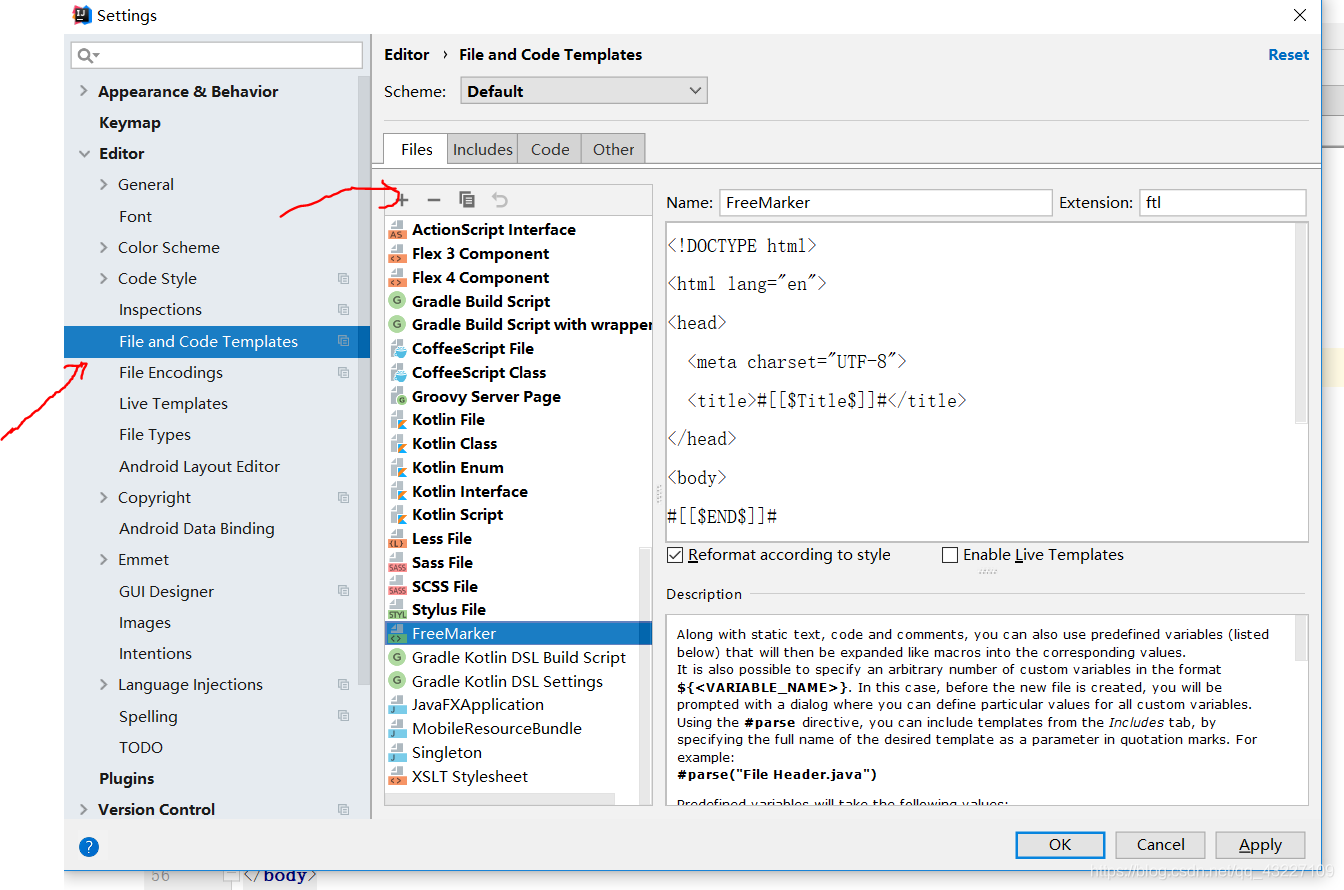Select Gradle Kotlin DSL Settings template

coord(508,682)
